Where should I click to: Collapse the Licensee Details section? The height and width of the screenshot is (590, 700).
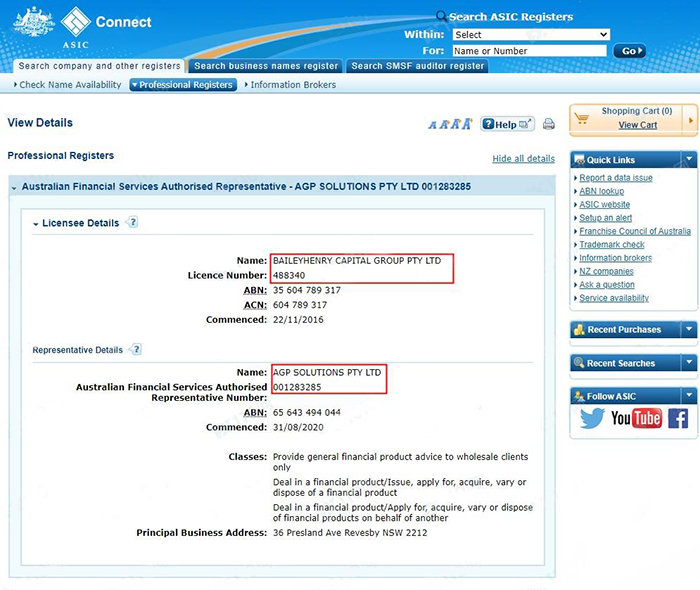tap(36, 224)
